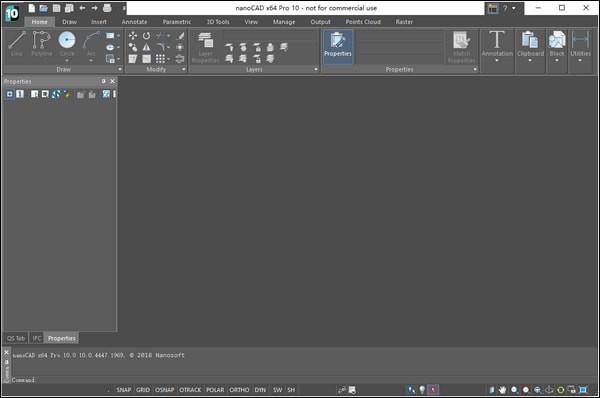600x398 pixels.
Task: Open the Raster ribbon tab
Action: 404,22
